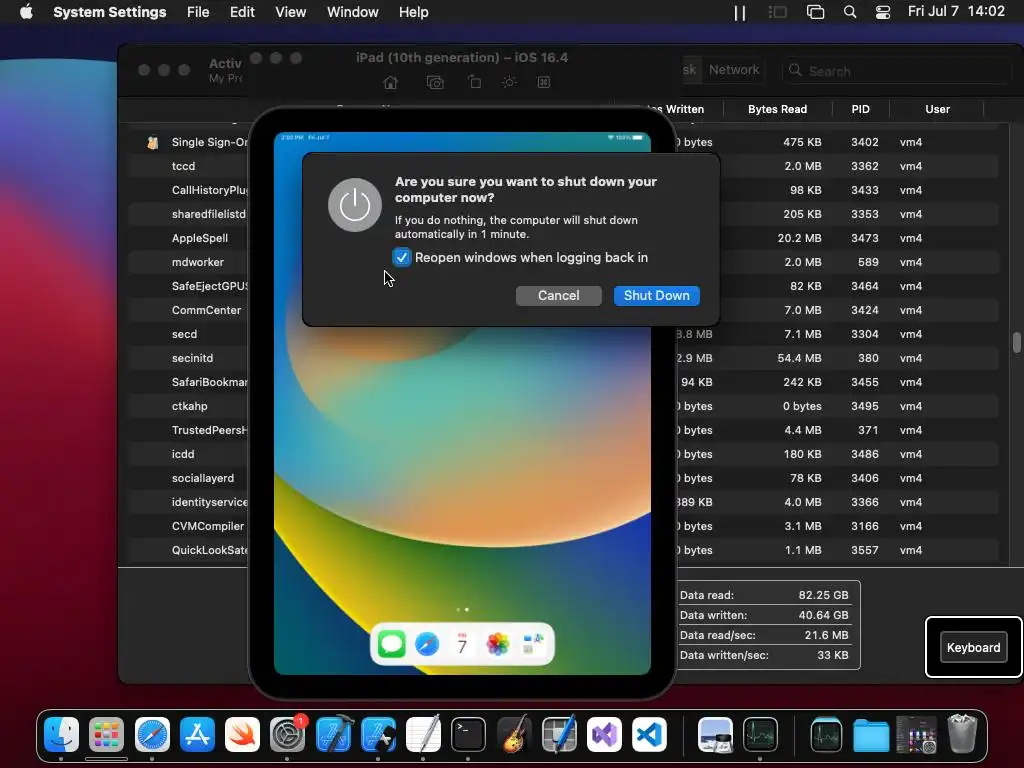The height and width of the screenshot is (768, 1024).
Task: Click the Keyboard button
Action: [973, 647]
